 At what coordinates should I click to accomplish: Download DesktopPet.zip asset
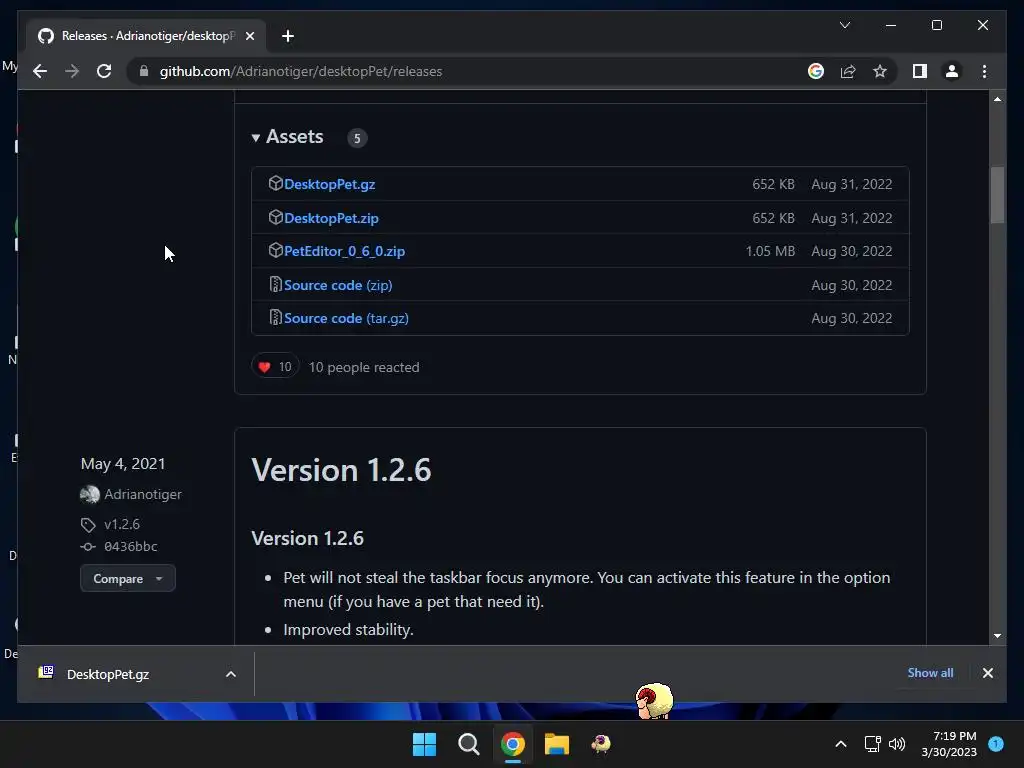331,218
